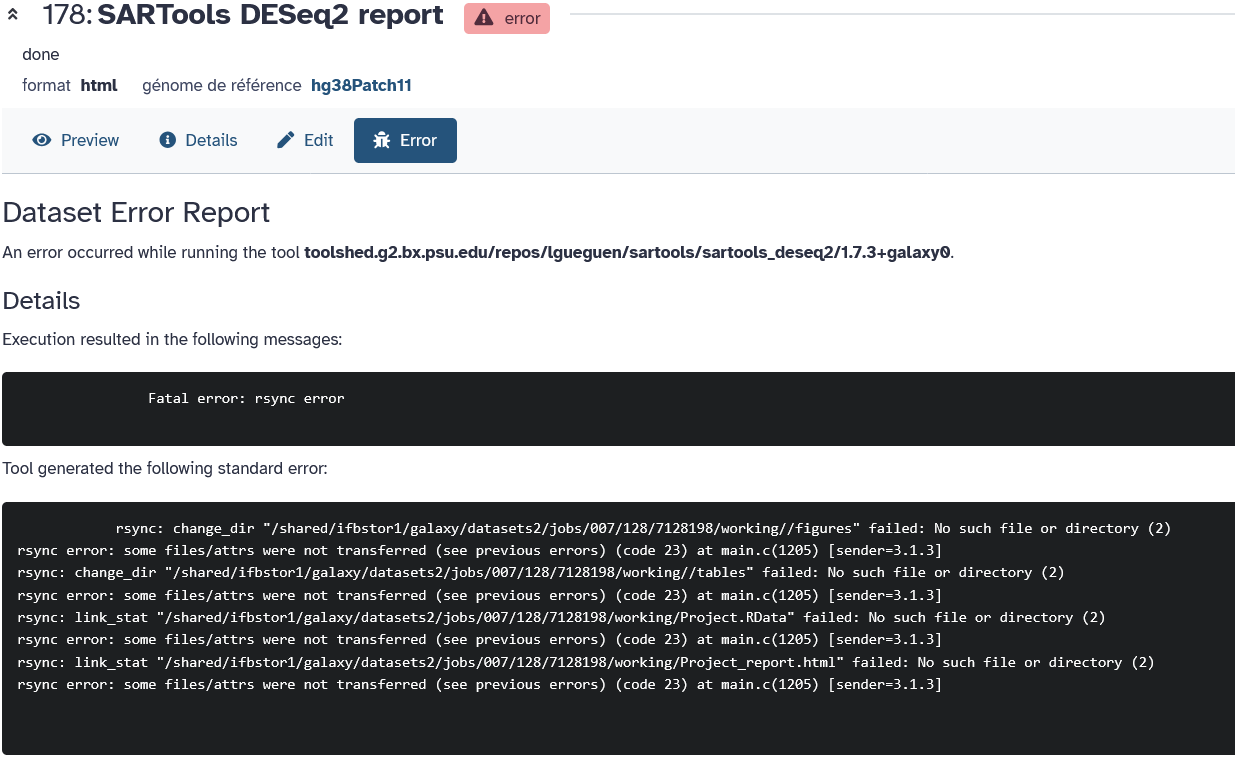Open the hg38Patch11 reference genome link

click(x=361, y=85)
